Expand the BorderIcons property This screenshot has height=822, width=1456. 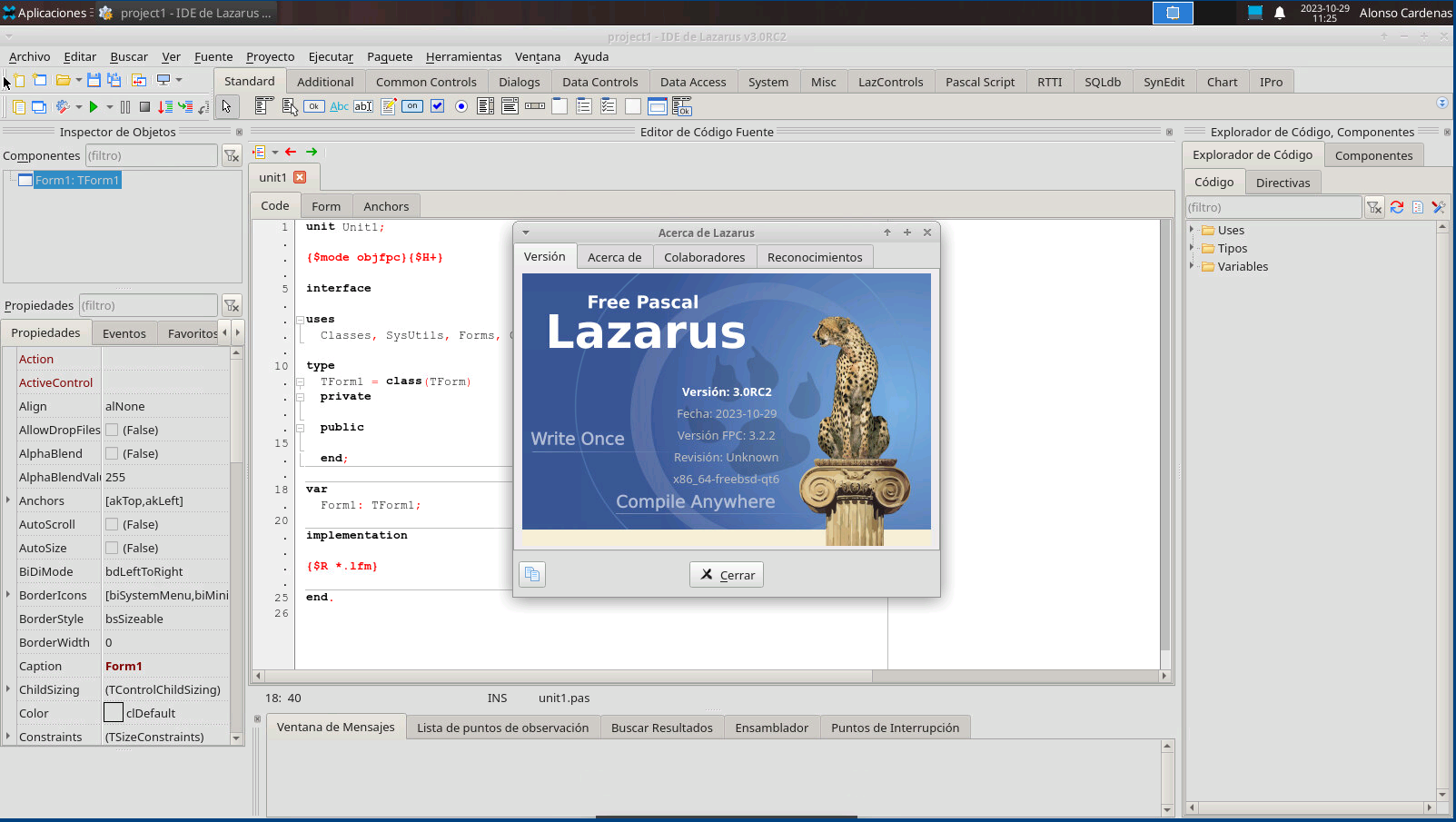(x=8, y=594)
